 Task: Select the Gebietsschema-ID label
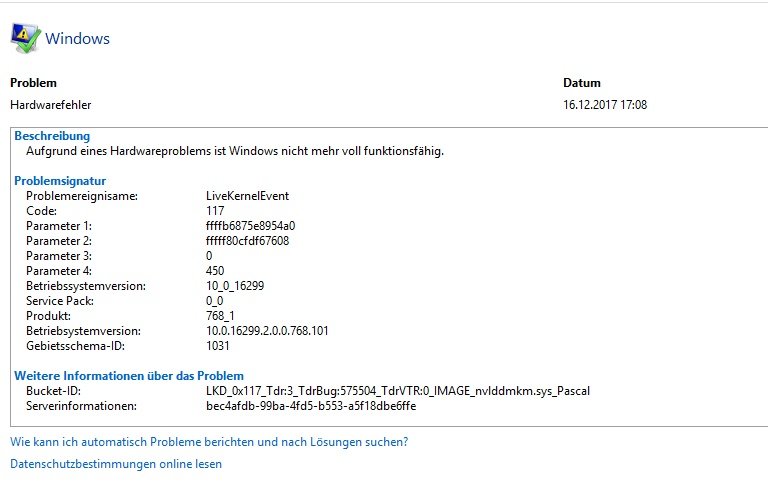coord(75,346)
